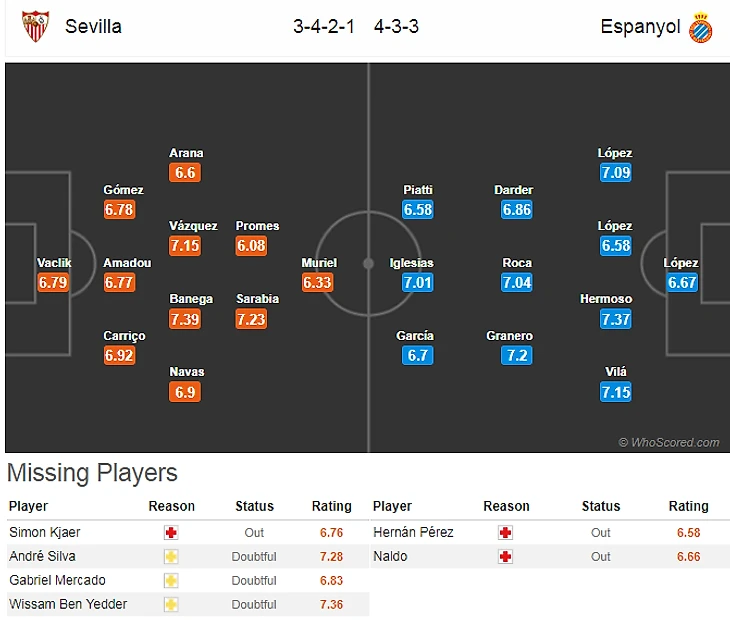
Task: Click the Rating column header in the Sevilla table
Action: (332, 506)
